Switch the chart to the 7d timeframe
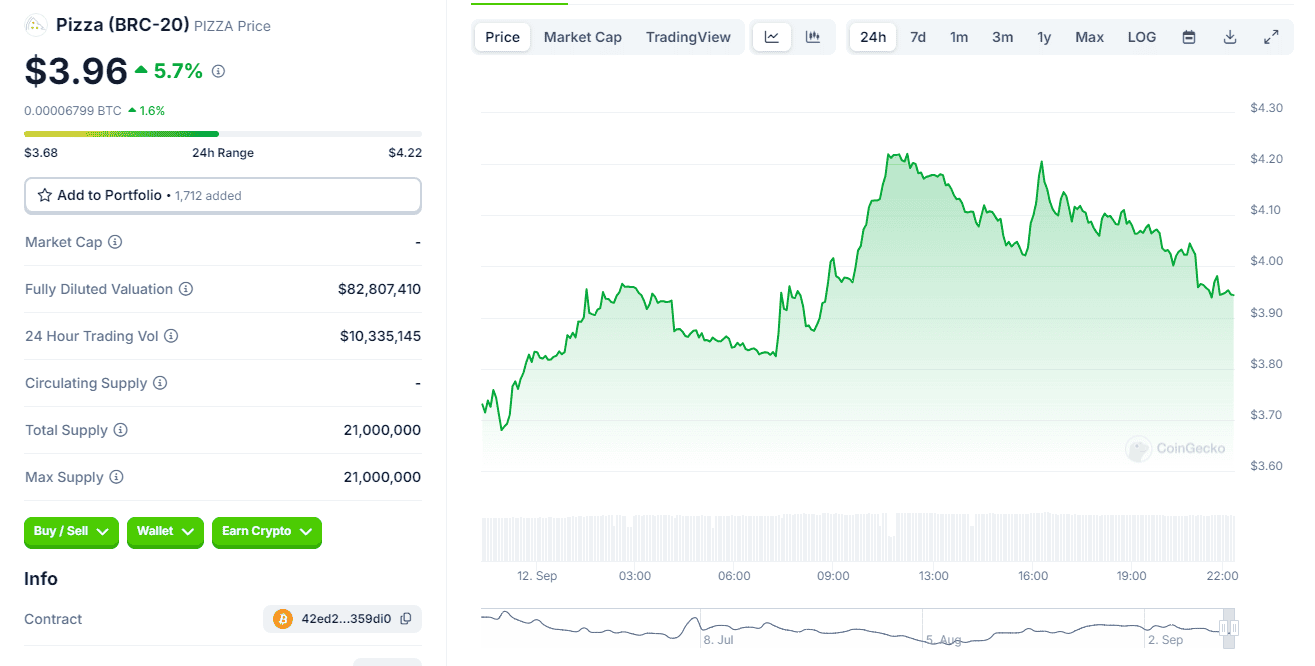Screen dimensions: 1315x666 coord(917,36)
